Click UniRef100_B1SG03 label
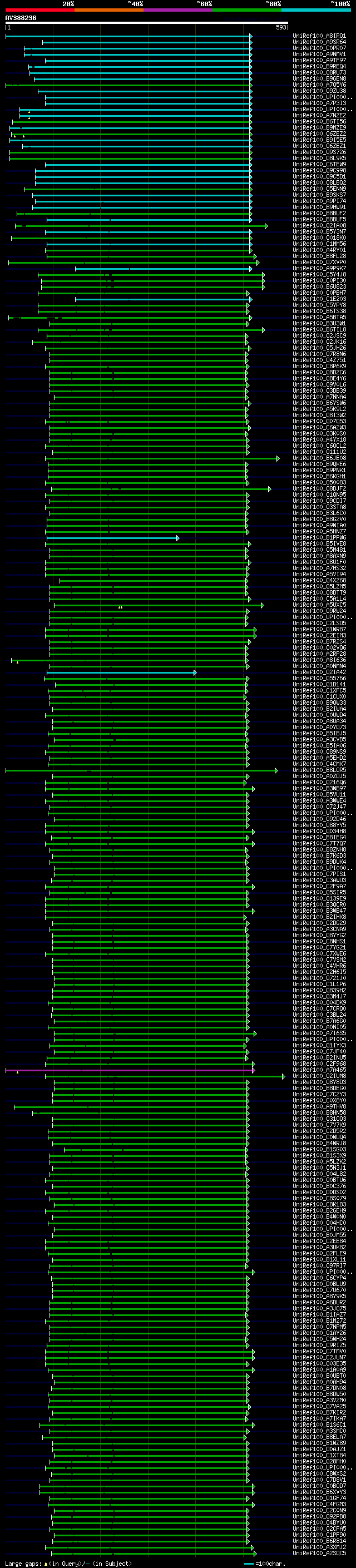Screen dimensions: 356x1568 (319, 1149)
